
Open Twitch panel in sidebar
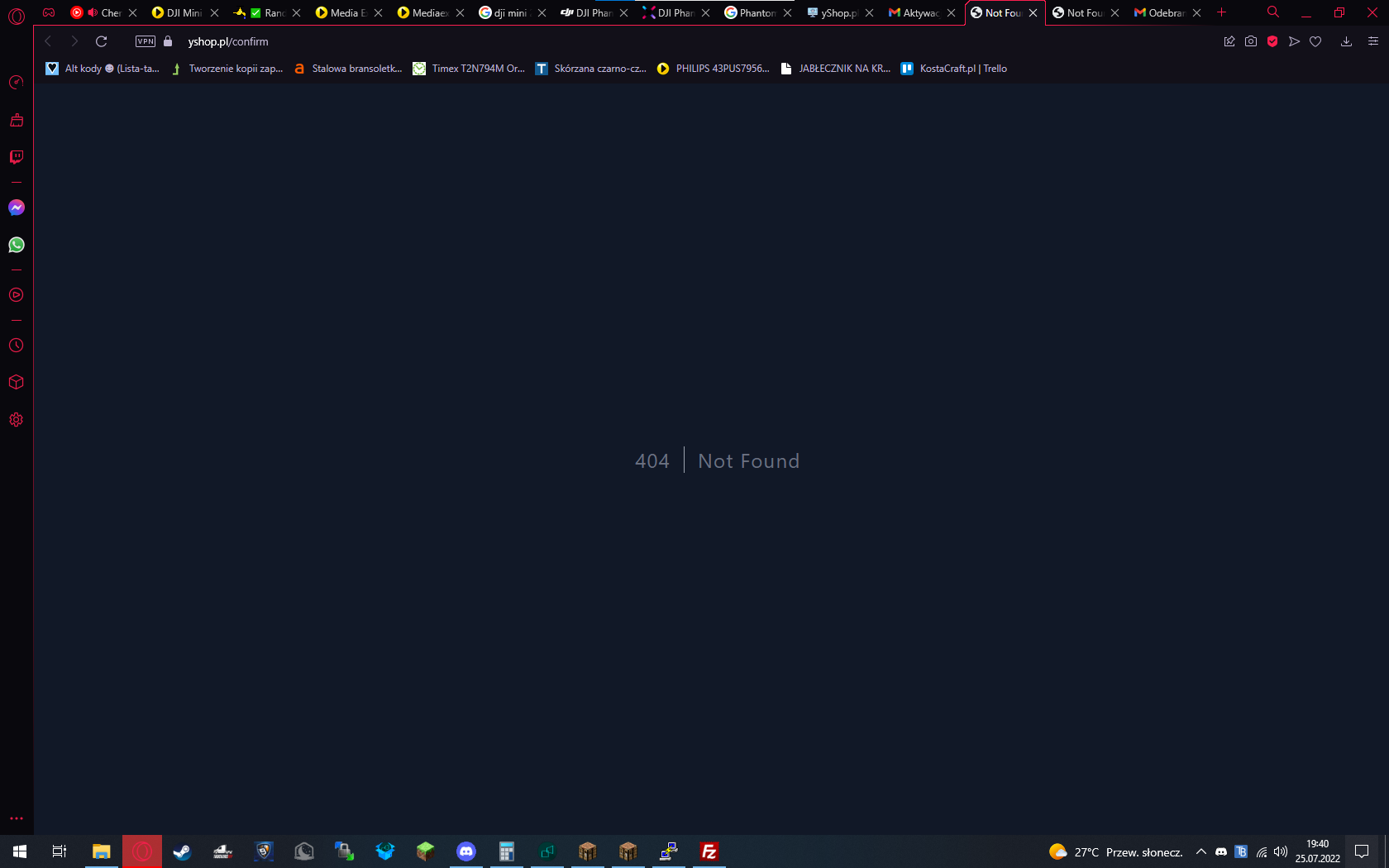click(17, 157)
